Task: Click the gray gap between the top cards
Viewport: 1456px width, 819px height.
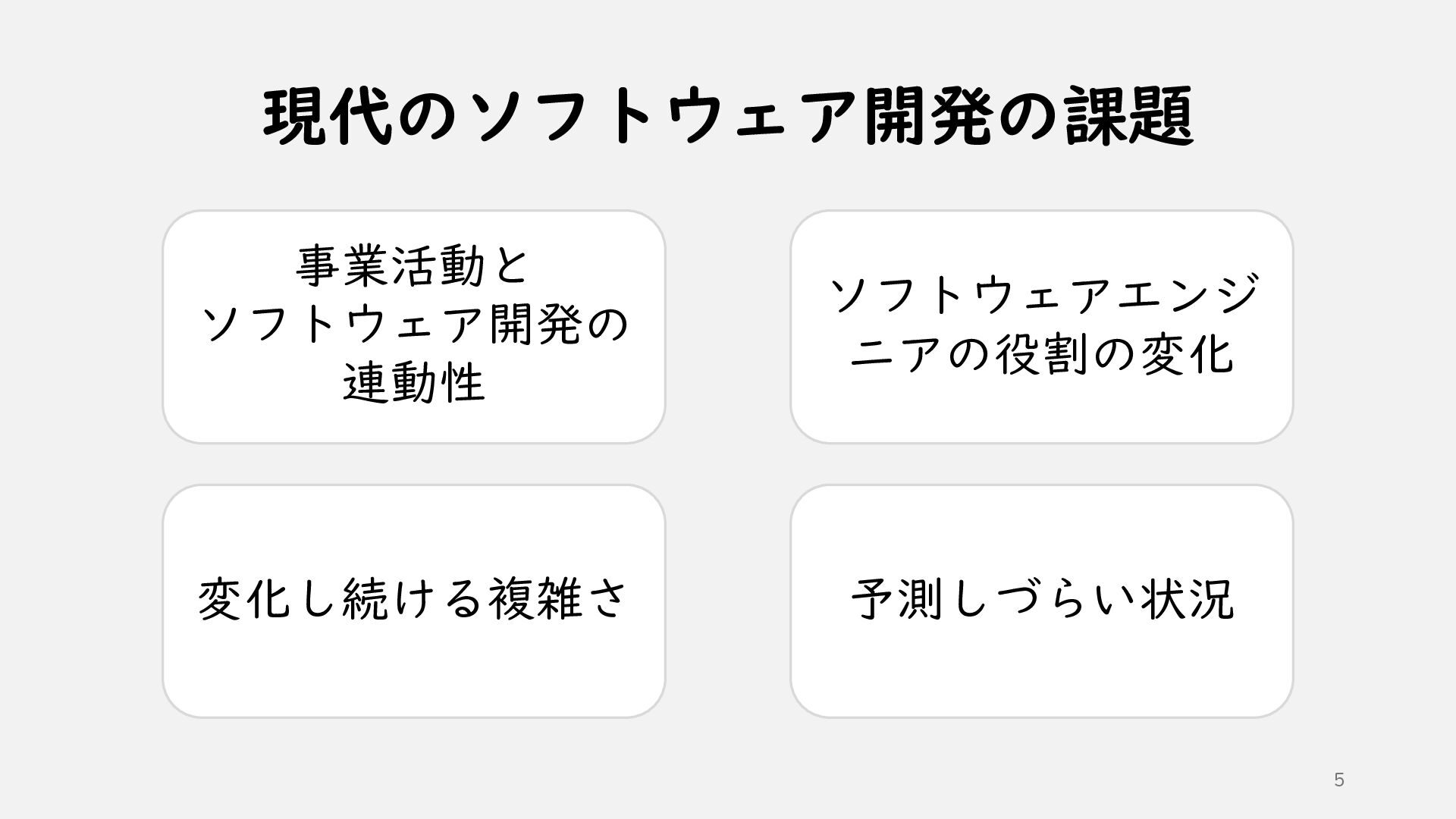Action: [x=728, y=326]
